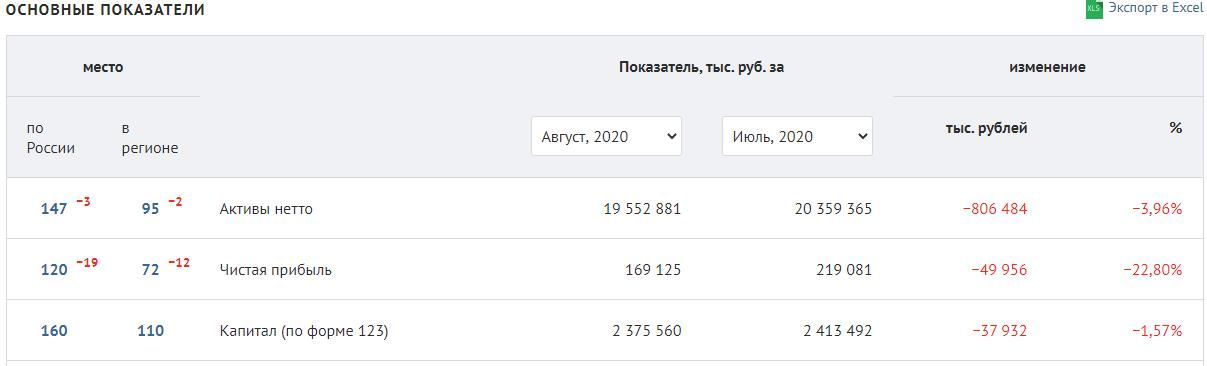
Task: Select the Капитал (по форме 123) label
Action: pyautogui.click(x=304, y=331)
